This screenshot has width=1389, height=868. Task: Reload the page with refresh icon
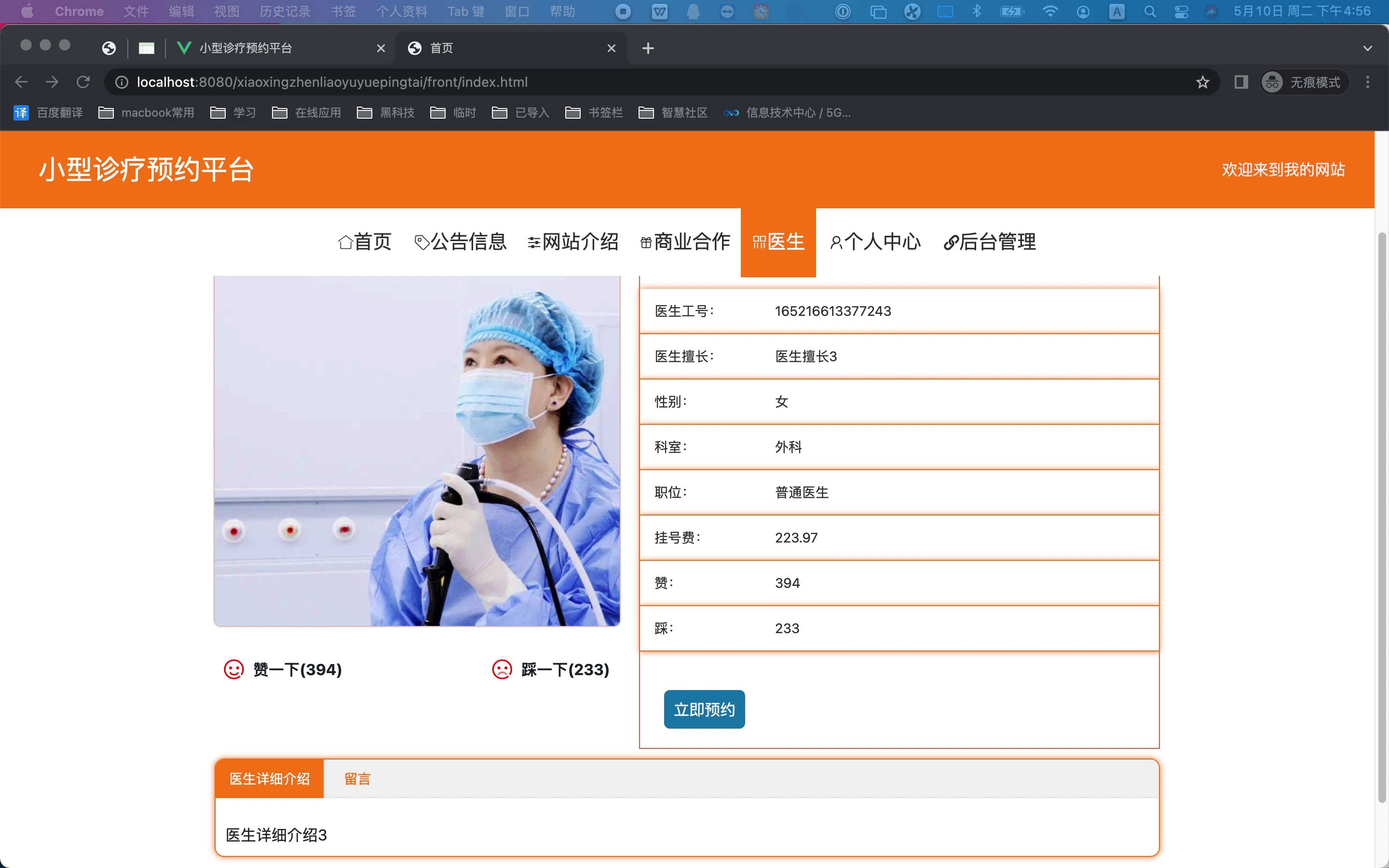click(x=83, y=82)
